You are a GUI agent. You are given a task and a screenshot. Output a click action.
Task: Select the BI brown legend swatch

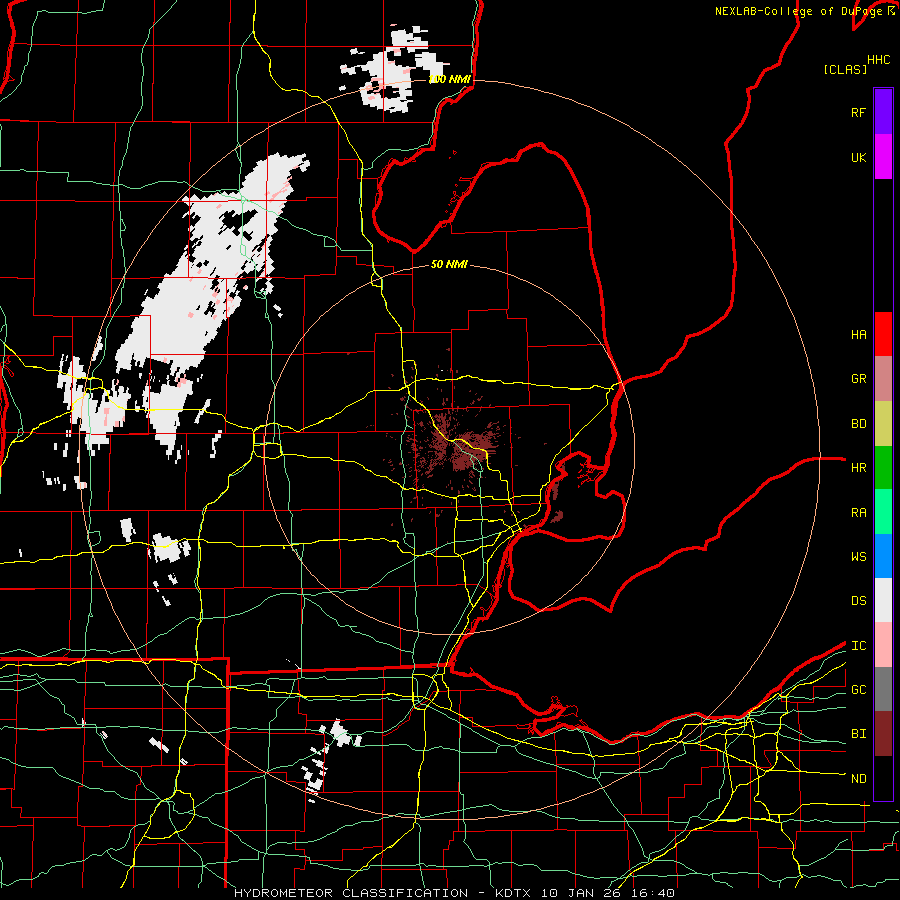pos(883,734)
